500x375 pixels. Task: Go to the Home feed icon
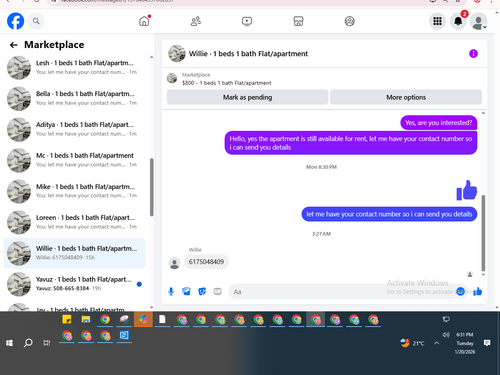pos(144,21)
